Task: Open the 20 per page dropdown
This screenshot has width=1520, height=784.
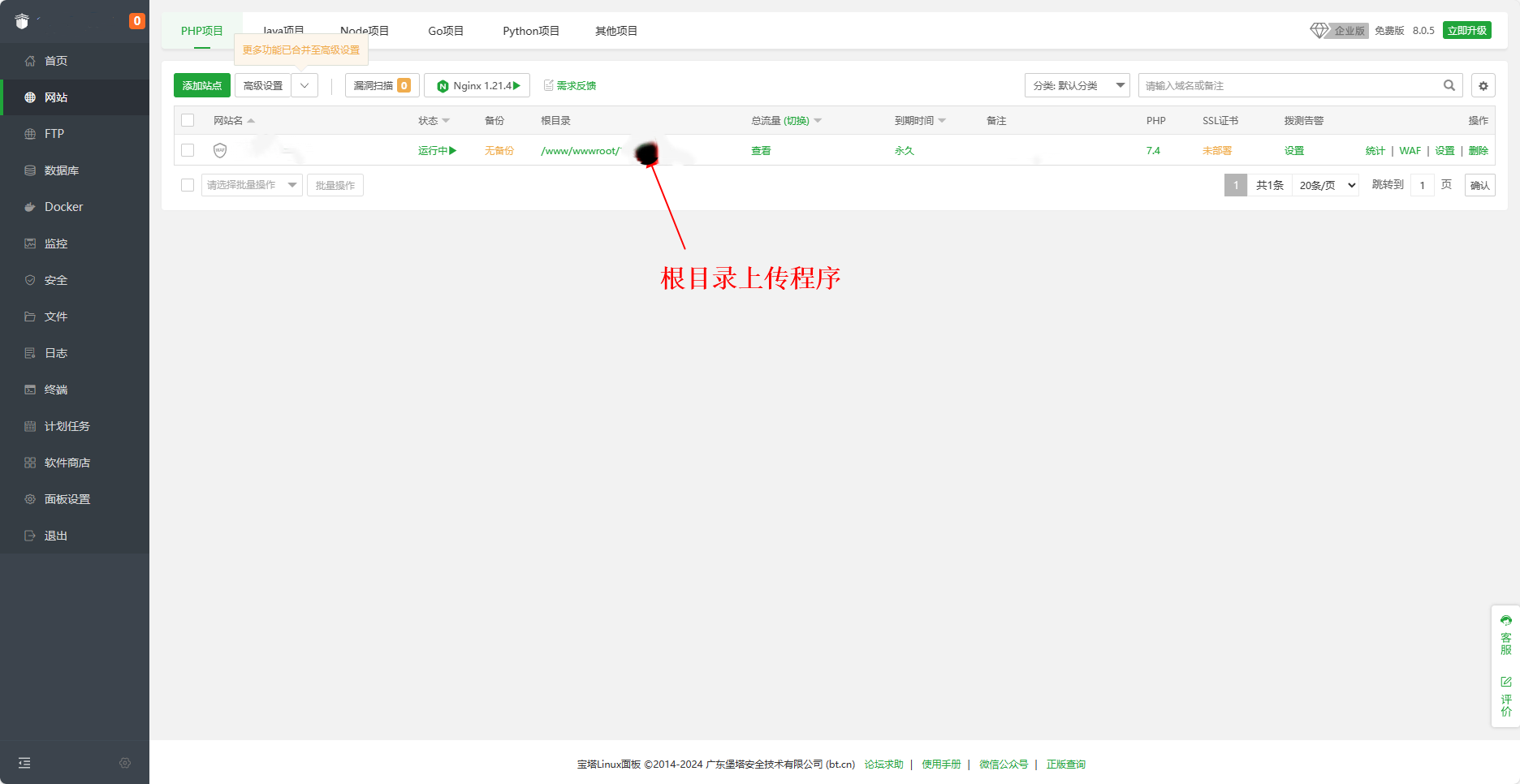Action: 1326,185
